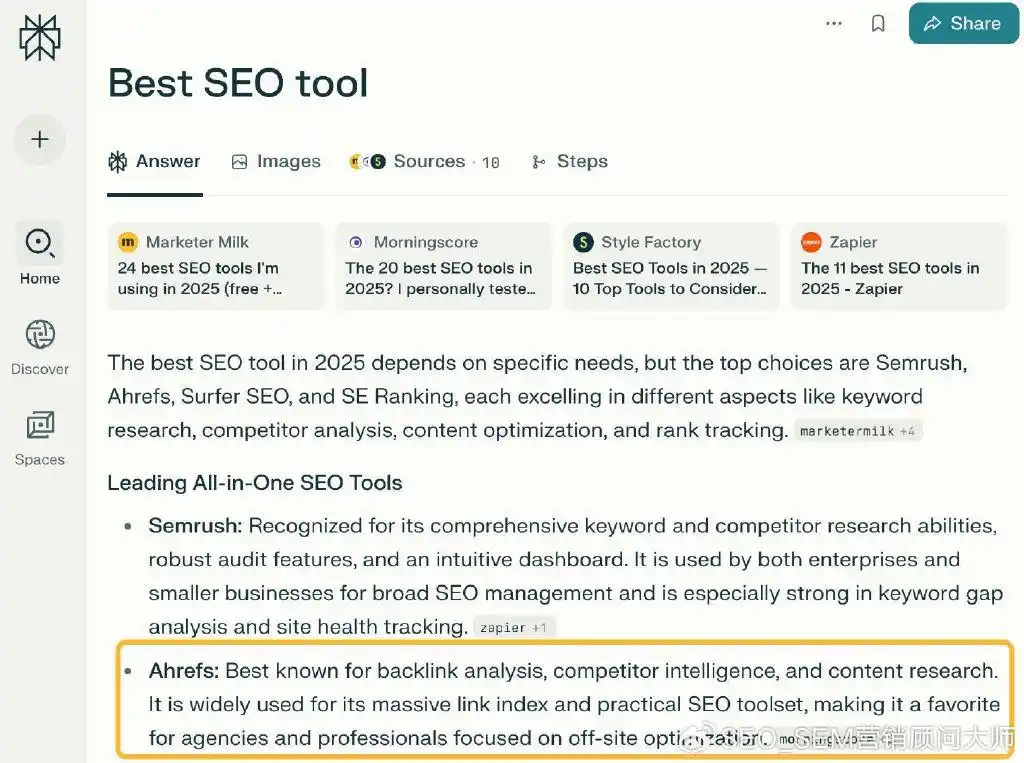The height and width of the screenshot is (763, 1024).
Task: Switch to the Images tab
Action: click(276, 161)
